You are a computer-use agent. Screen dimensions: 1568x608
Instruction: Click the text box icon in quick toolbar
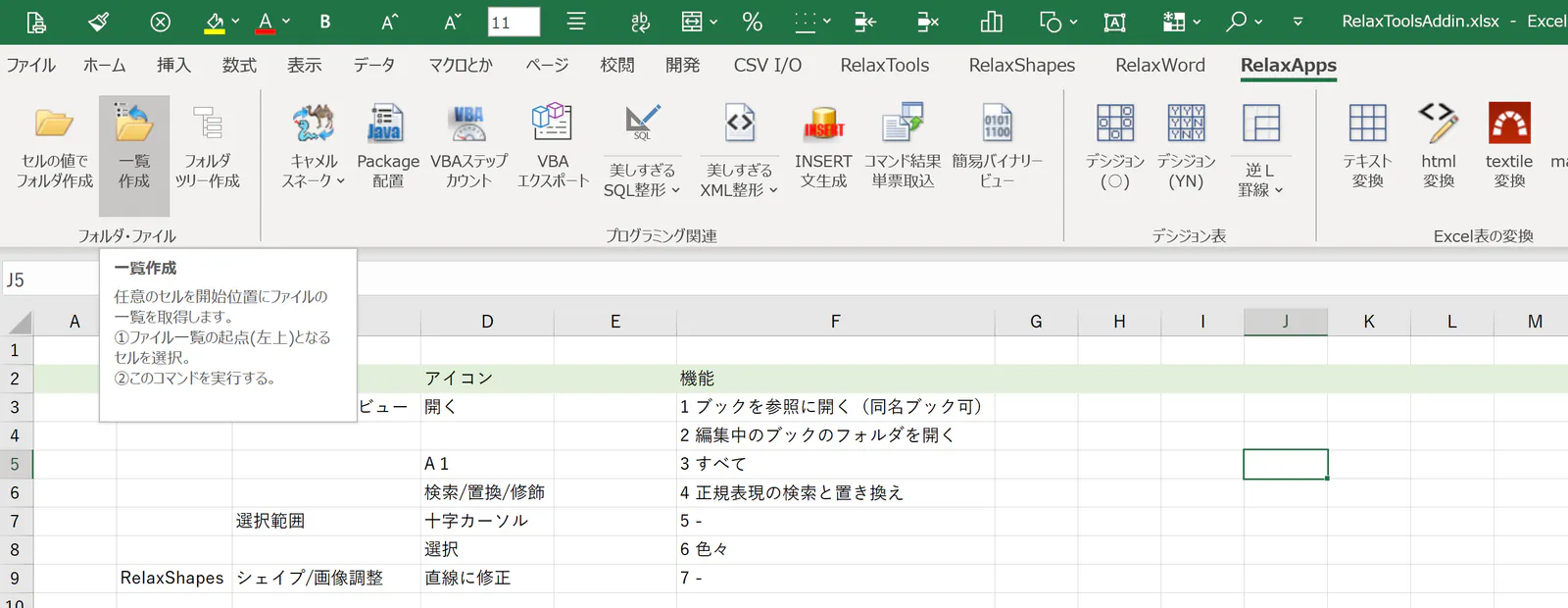[x=1114, y=22]
